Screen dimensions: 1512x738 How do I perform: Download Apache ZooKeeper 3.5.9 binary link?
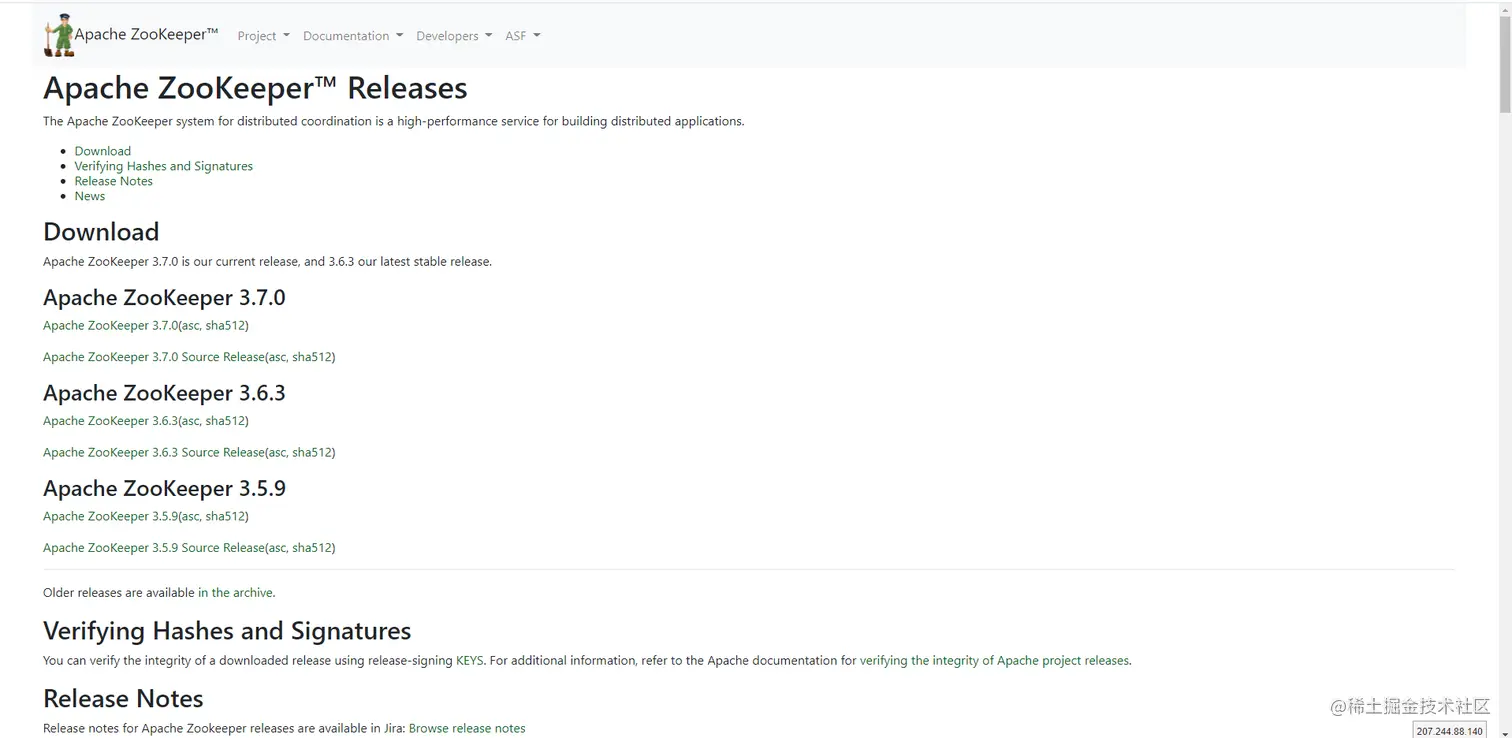110,516
